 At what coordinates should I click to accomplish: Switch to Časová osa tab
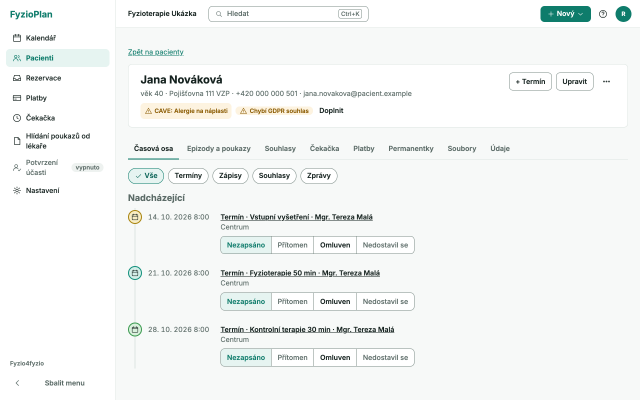[x=153, y=149]
